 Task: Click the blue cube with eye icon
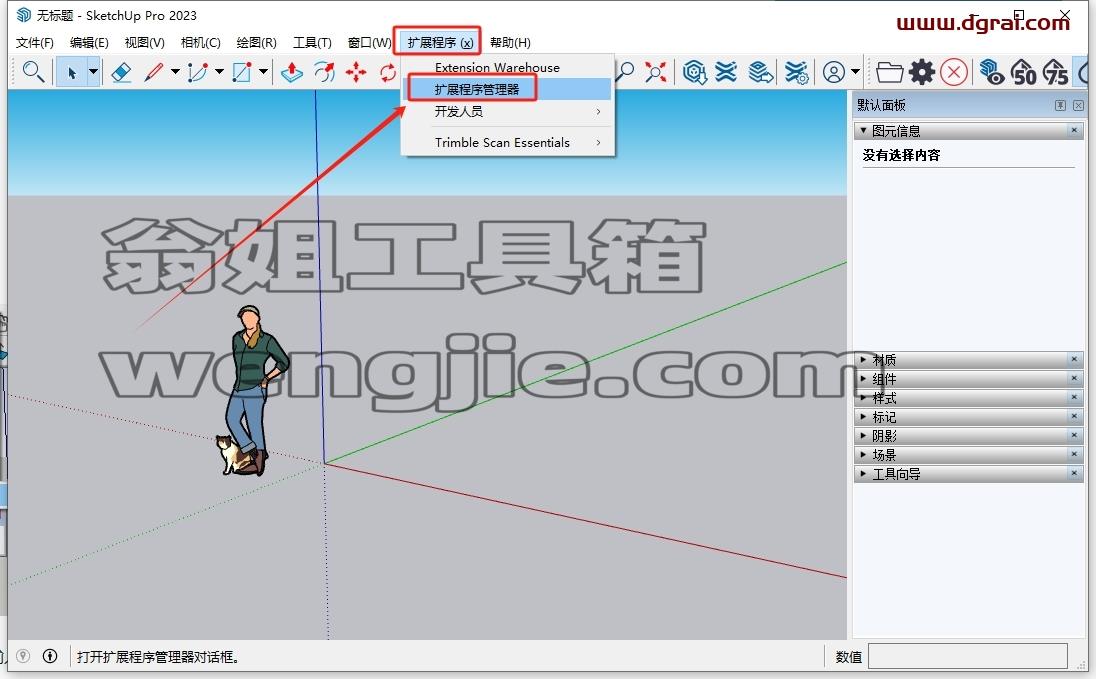pyautogui.click(x=992, y=72)
